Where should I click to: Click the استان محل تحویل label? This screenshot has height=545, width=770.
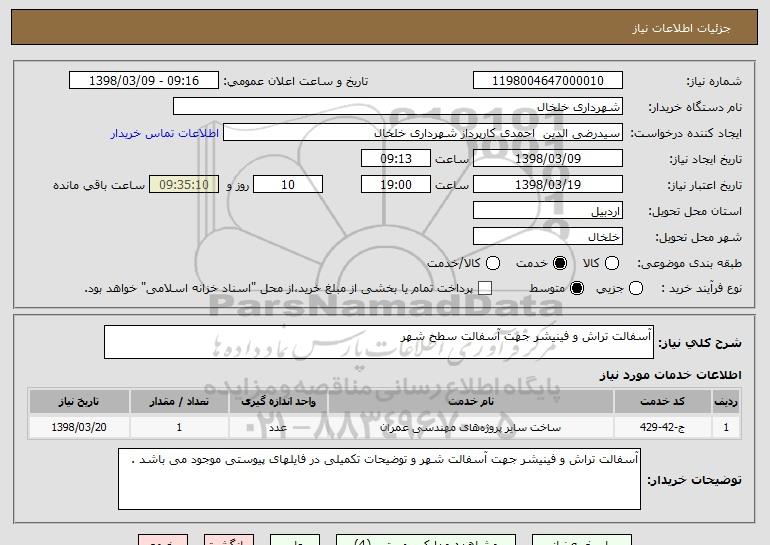point(695,211)
